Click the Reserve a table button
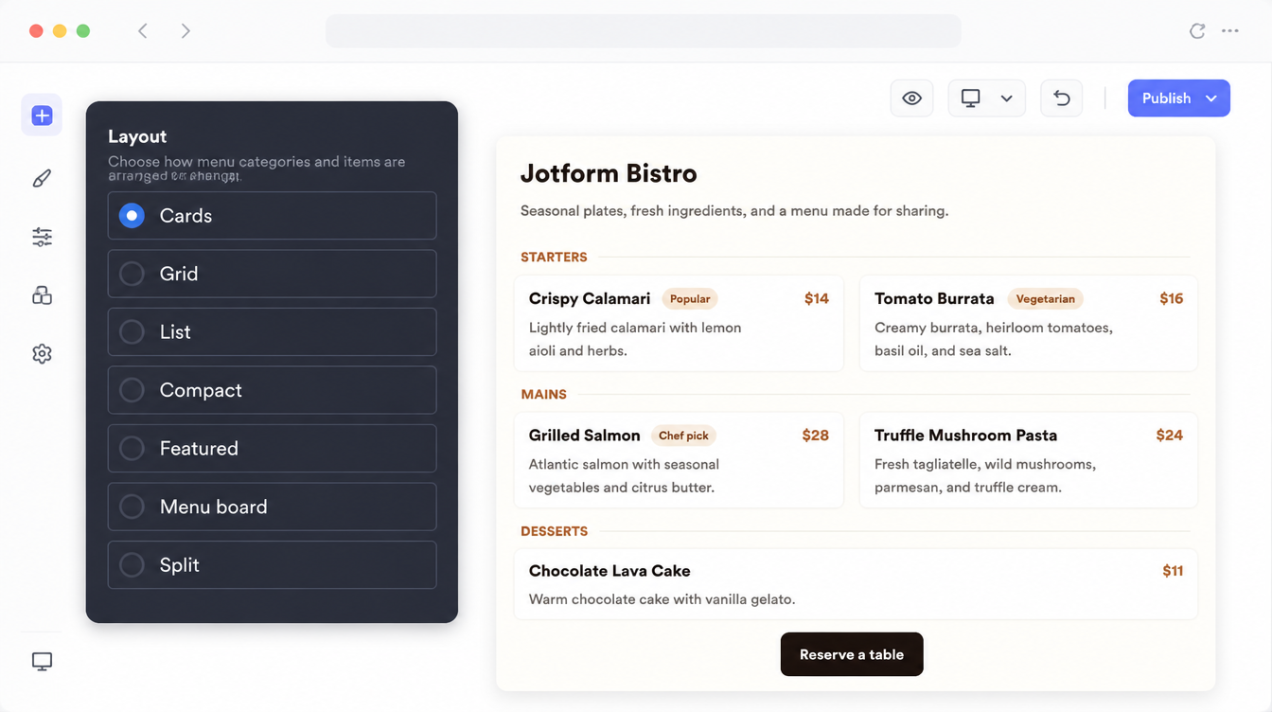 click(x=852, y=654)
